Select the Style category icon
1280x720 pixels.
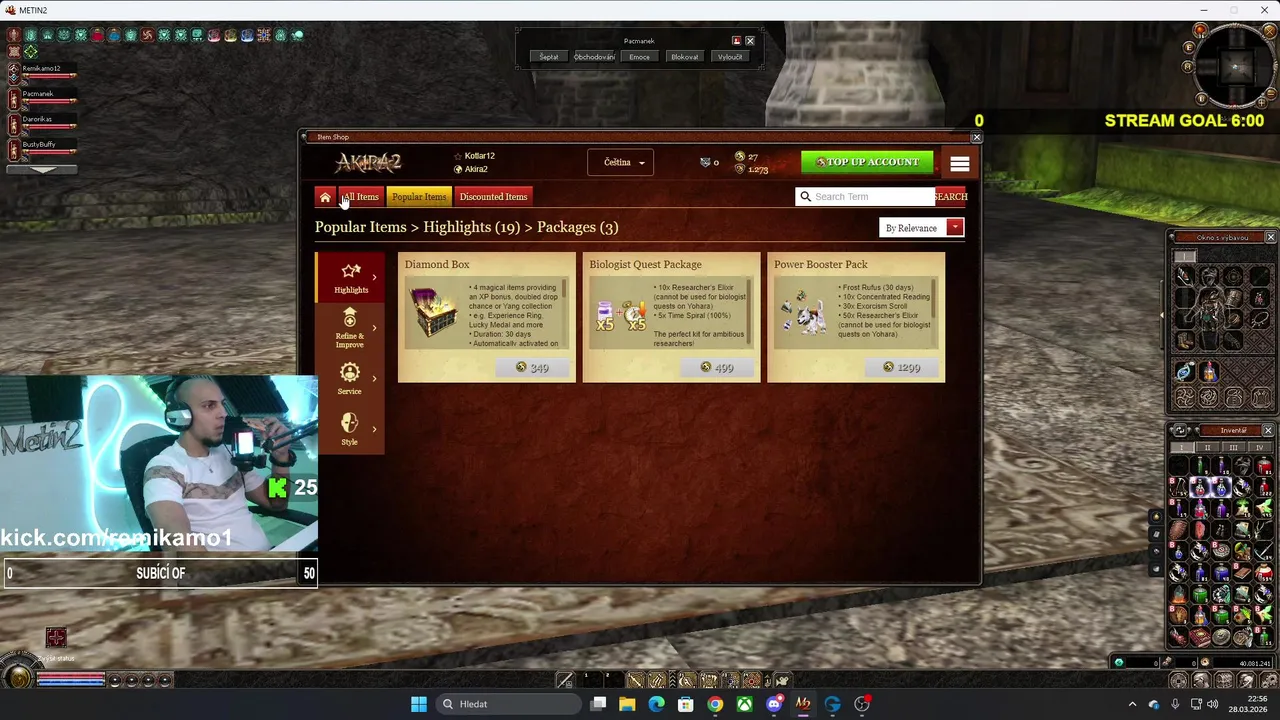[349, 423]
